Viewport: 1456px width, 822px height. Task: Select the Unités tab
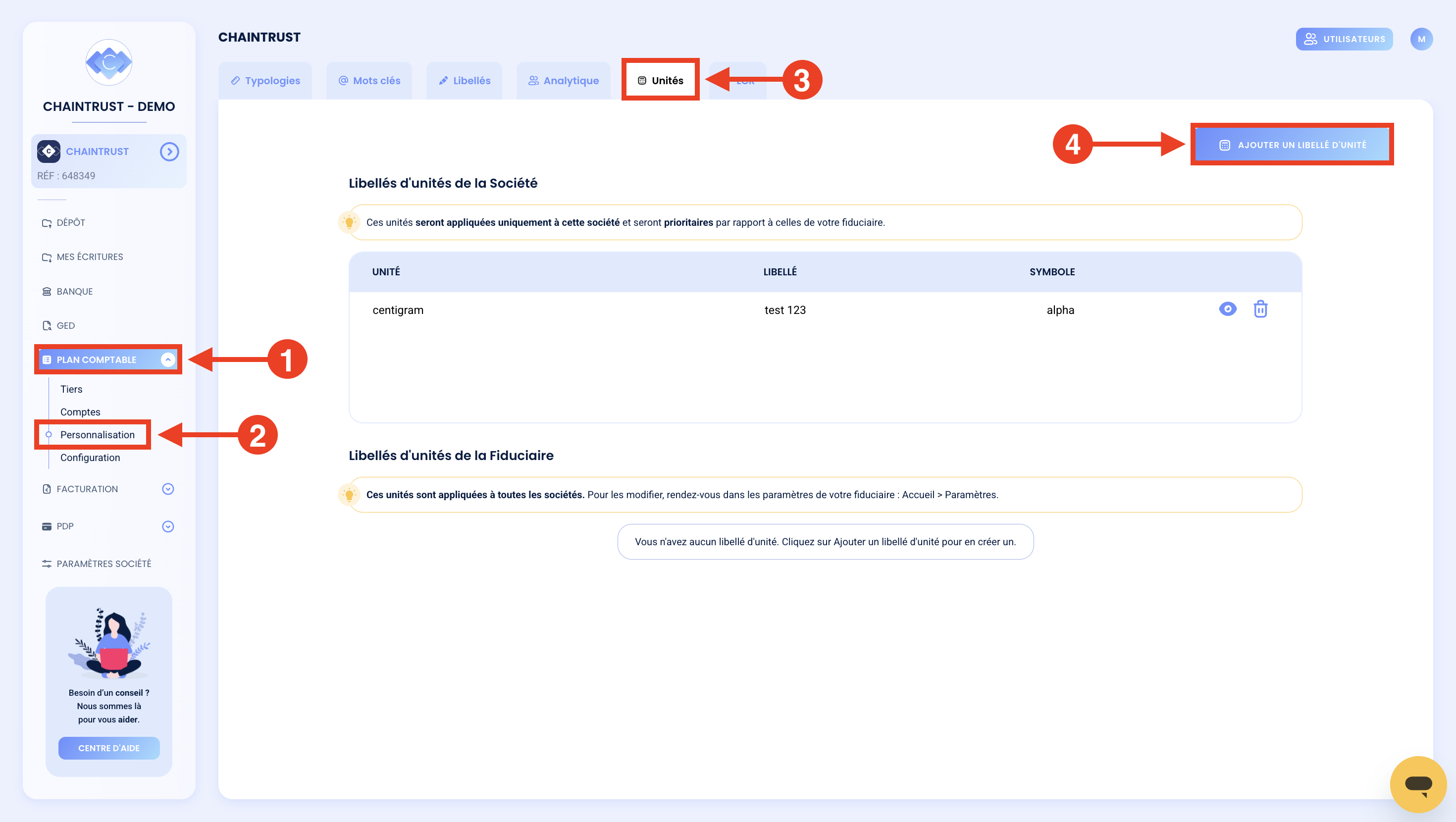point(660,80)
